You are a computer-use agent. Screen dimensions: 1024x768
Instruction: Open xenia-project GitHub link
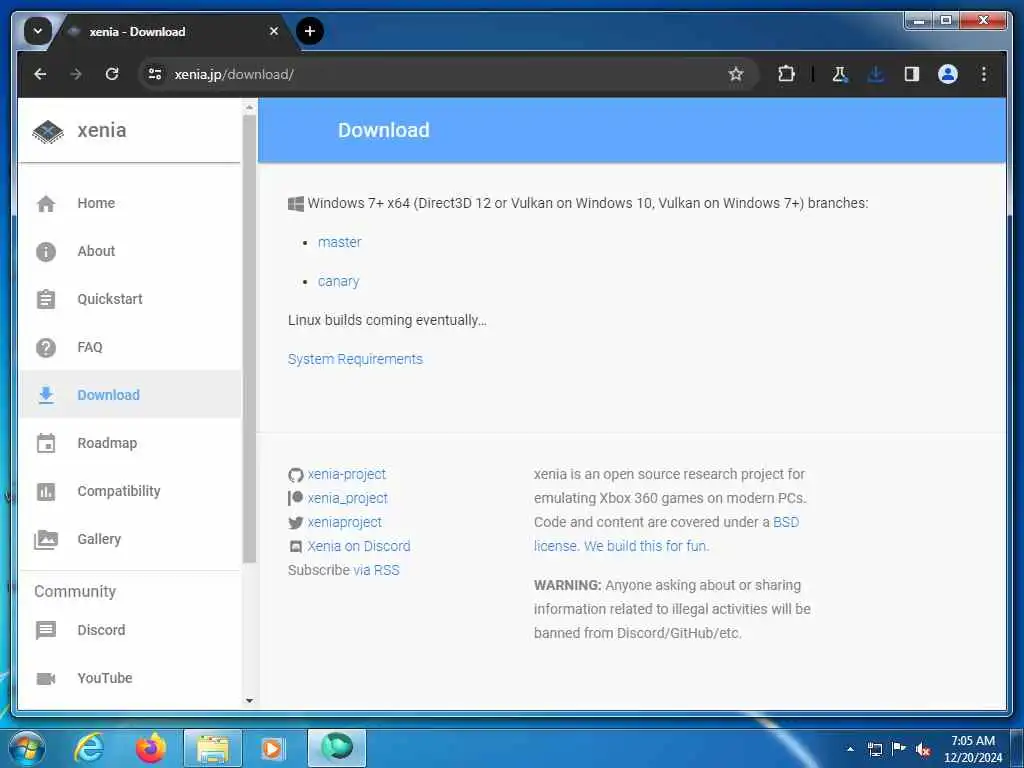click(346, 474)
